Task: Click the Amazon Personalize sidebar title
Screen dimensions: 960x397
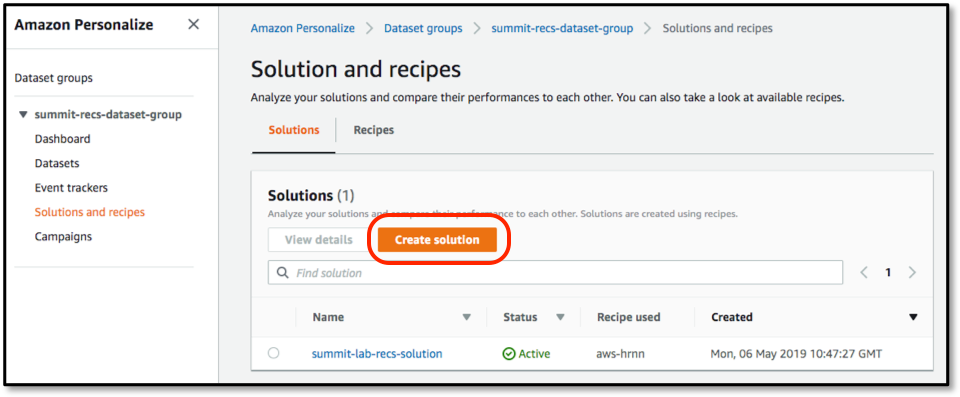Action: tap(84, 25)
